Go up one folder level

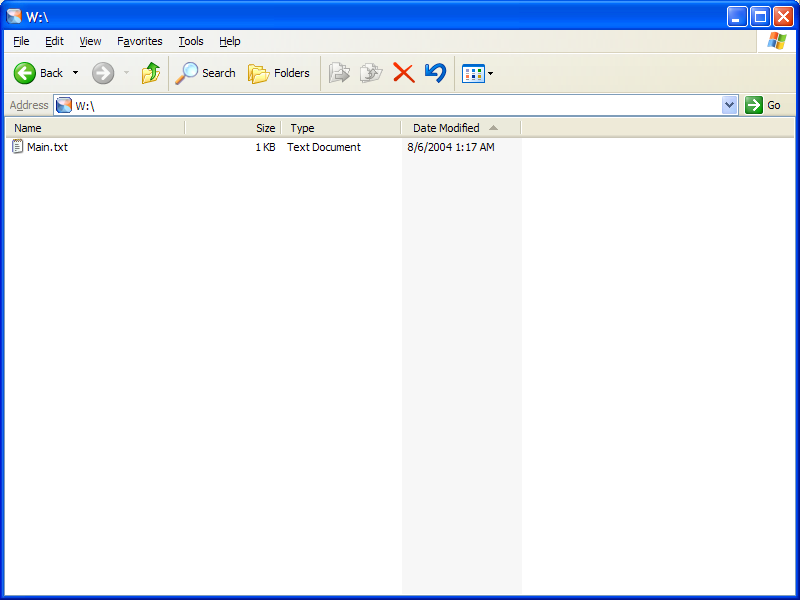(x=151, y=73)
